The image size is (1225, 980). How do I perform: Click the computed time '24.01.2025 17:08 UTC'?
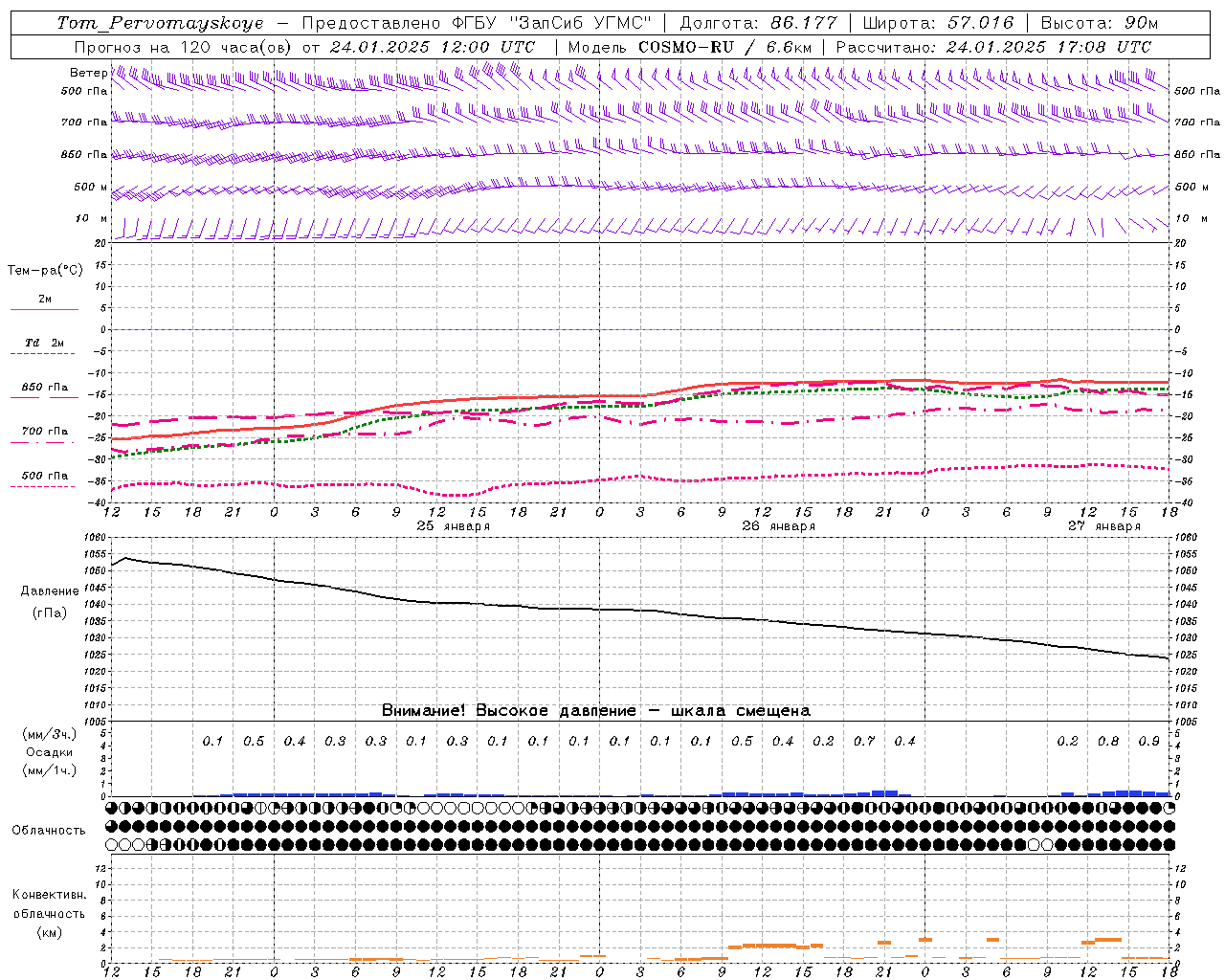tap(1049, 47)
